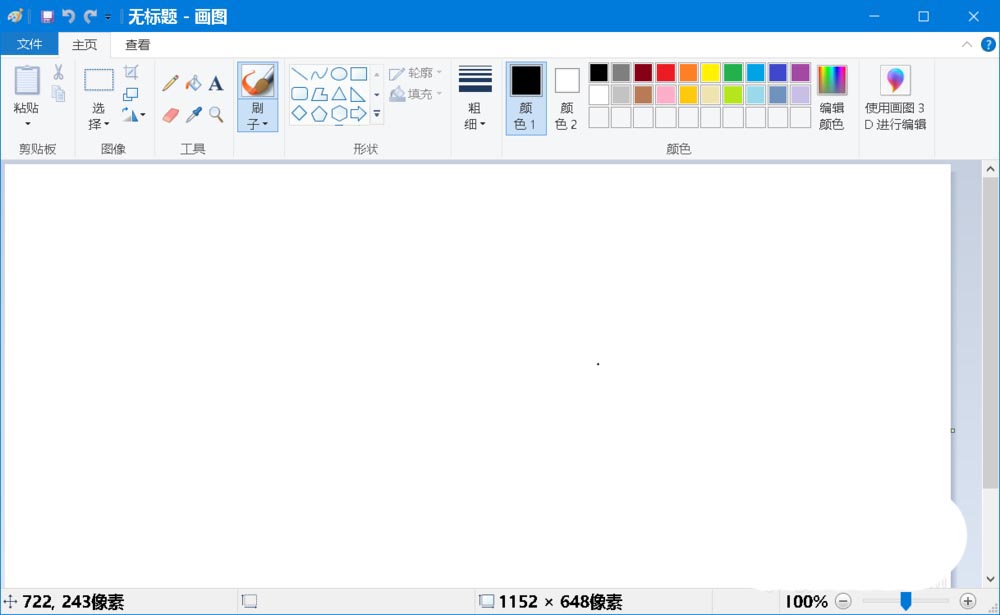
Task: Choose the Rounded rectangle shape
Action: pos(299,94)
